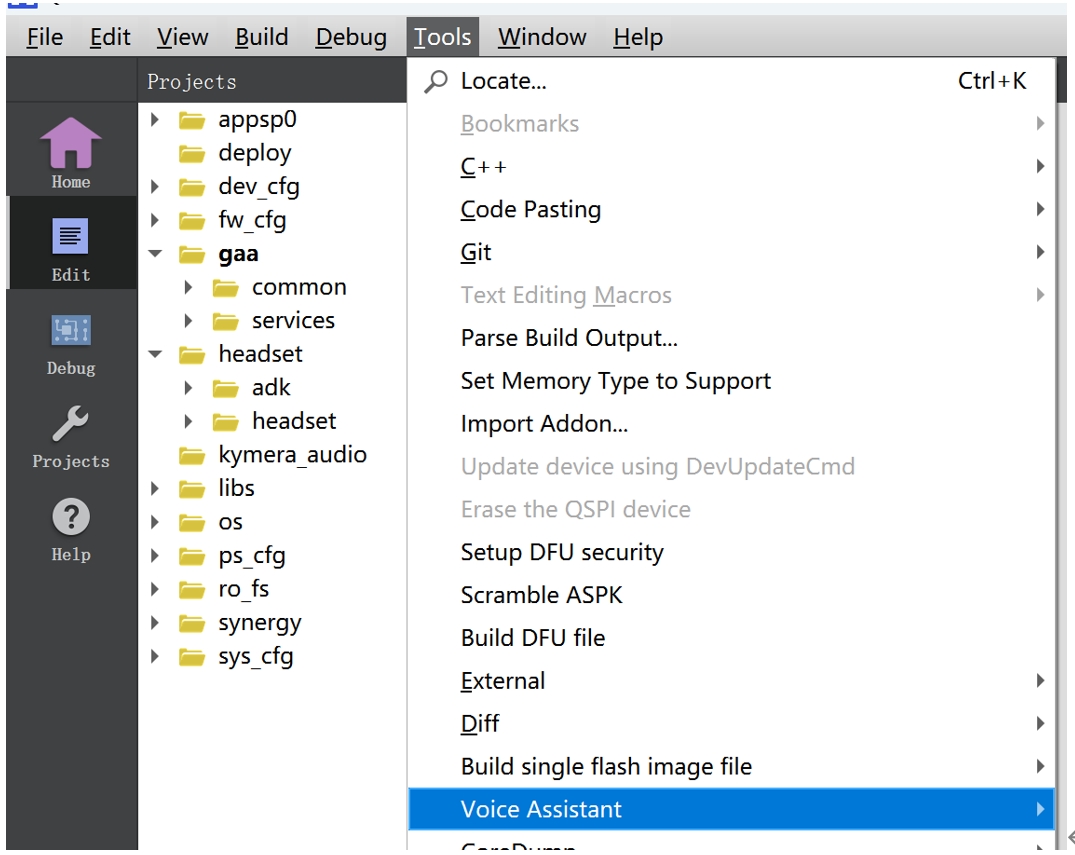The image size is (1075, 855).
Task: Expand the synergy project node
Action: pyautogui.click(x=155, y=623)
